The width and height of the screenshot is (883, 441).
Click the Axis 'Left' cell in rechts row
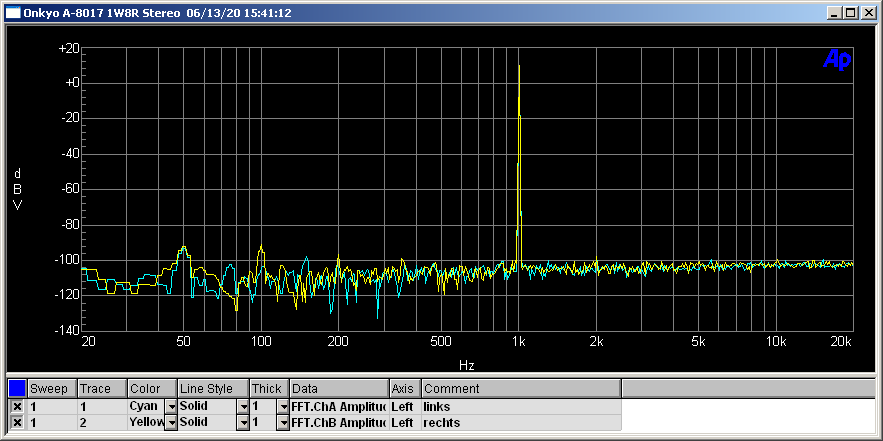tap(405, 422)
